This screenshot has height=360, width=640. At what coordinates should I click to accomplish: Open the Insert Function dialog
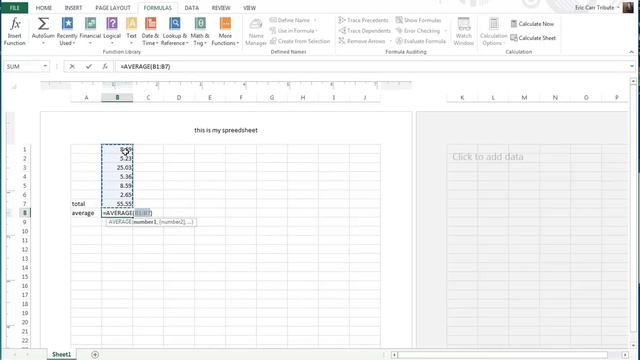coord(15,31)
